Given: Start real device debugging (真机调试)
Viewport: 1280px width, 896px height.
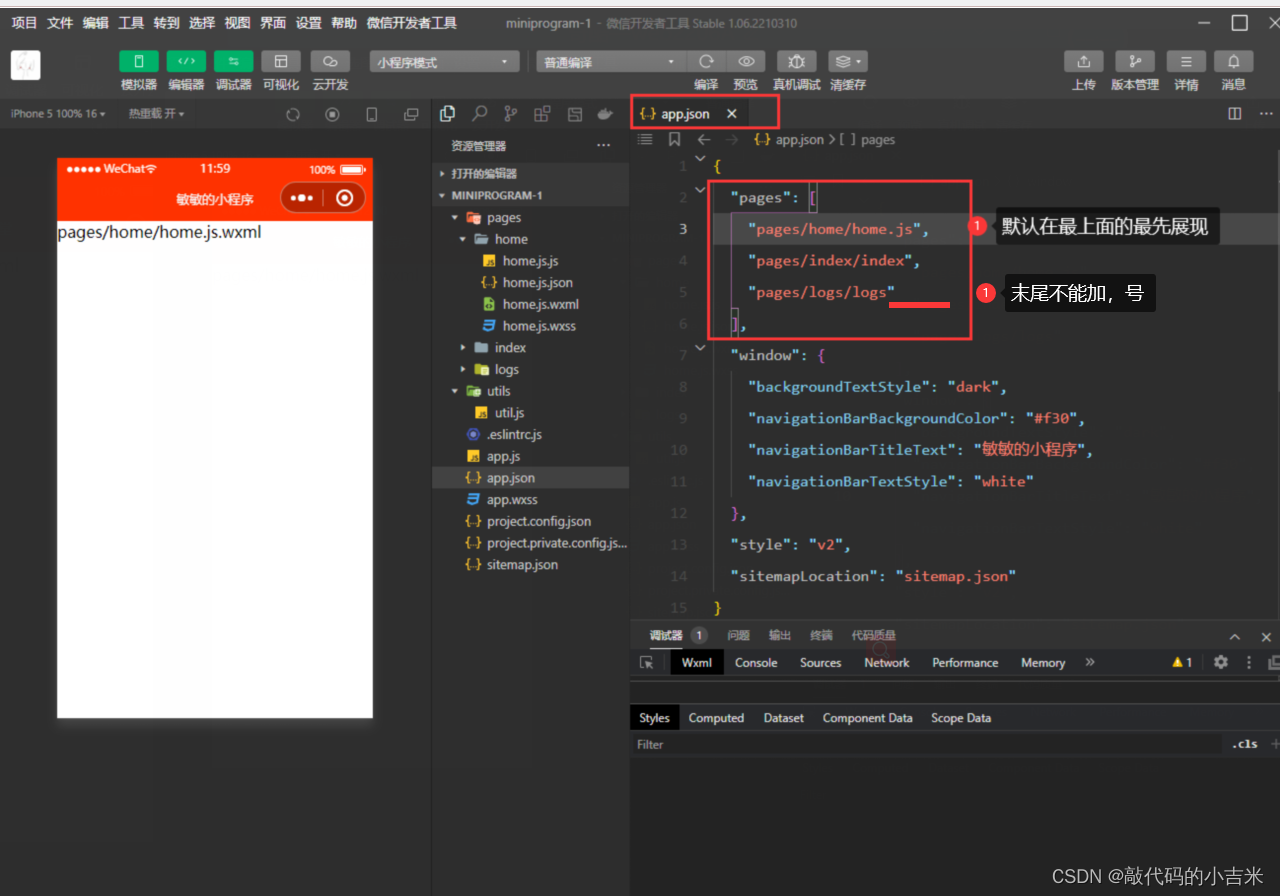Looking at the screenshot, I should (x=797, y=62).
